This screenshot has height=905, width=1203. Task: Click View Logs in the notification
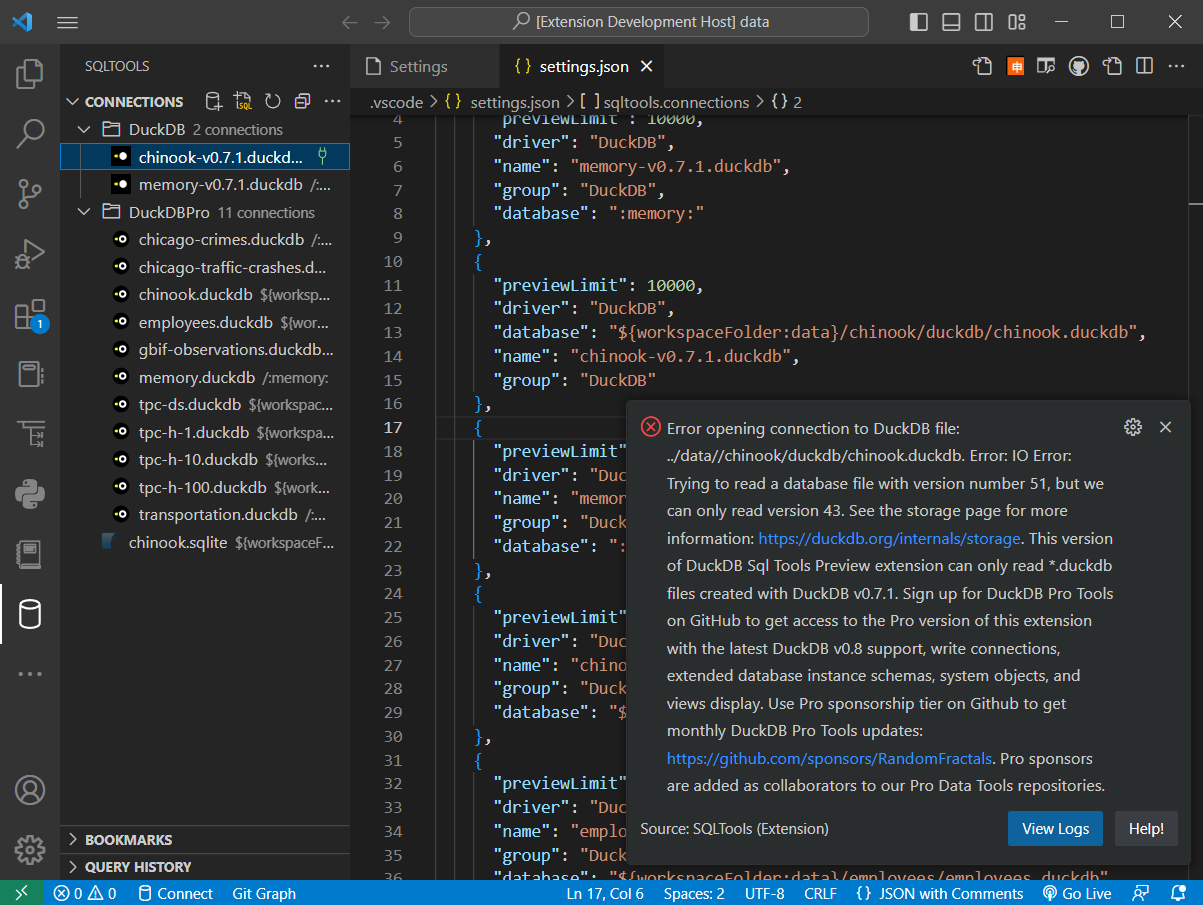tap(1055, 828)
